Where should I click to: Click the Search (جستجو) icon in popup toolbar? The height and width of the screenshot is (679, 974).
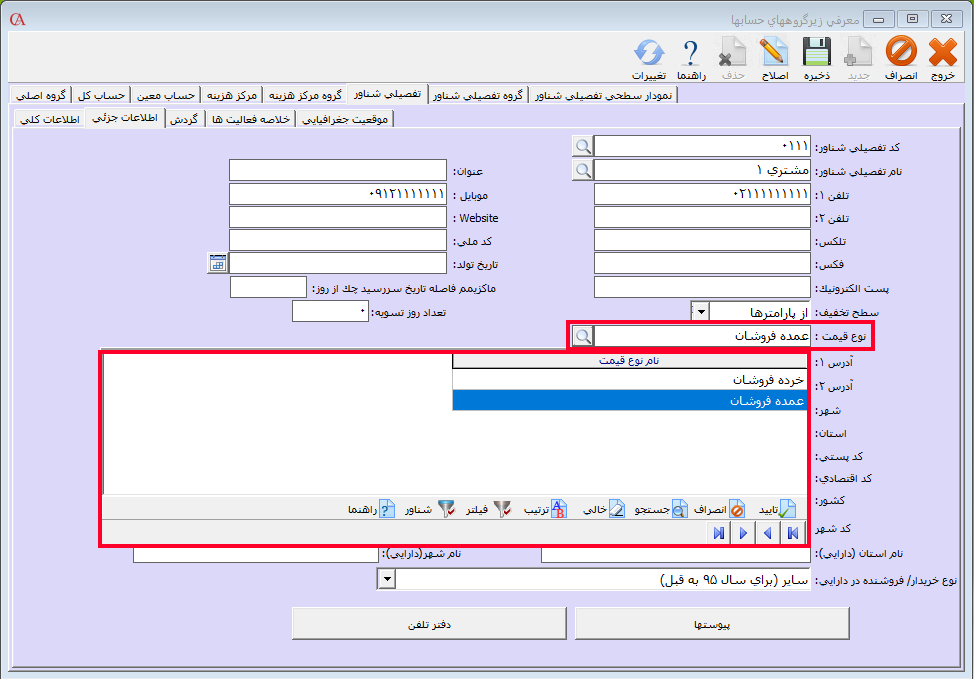click(x=678, y=509)
